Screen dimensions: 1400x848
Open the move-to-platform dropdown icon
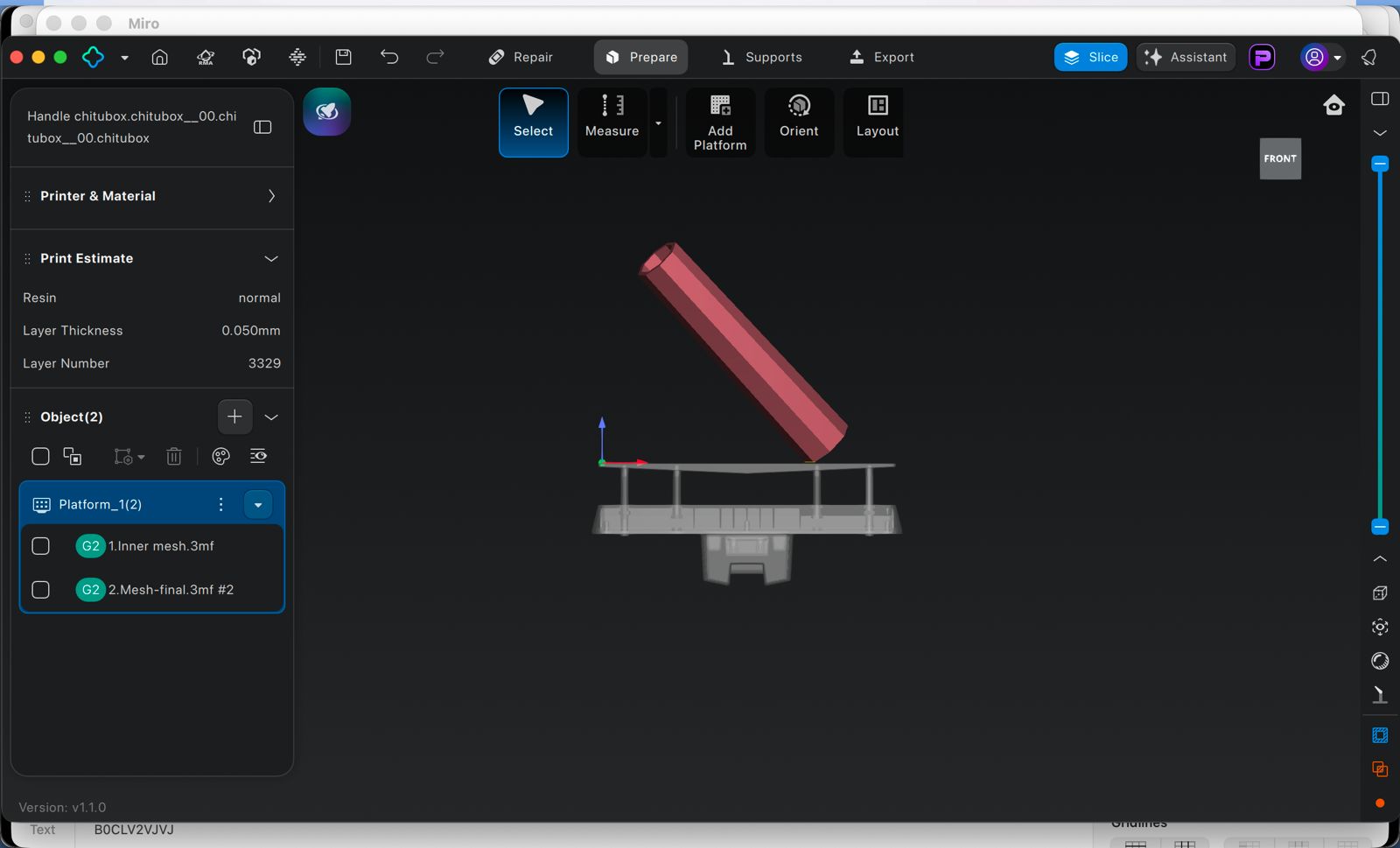click(x=129, y=456)
